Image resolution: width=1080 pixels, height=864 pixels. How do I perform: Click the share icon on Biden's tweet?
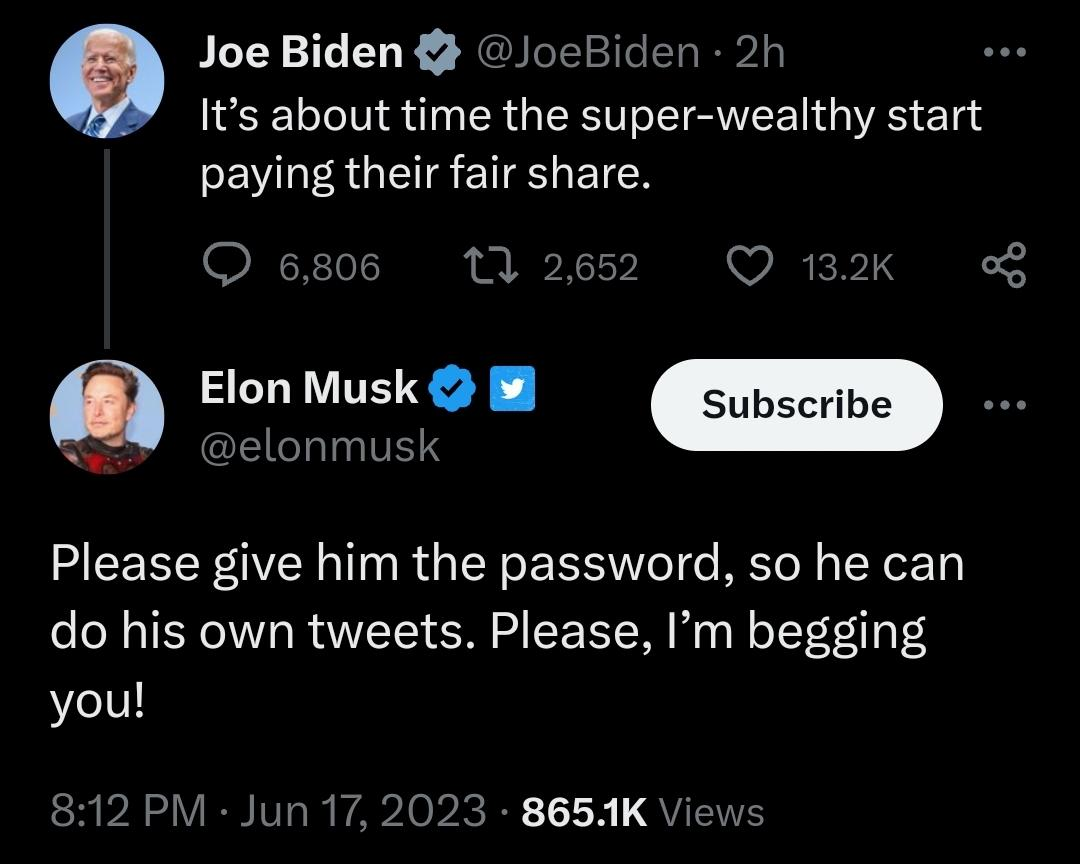tap(1003, 266)
